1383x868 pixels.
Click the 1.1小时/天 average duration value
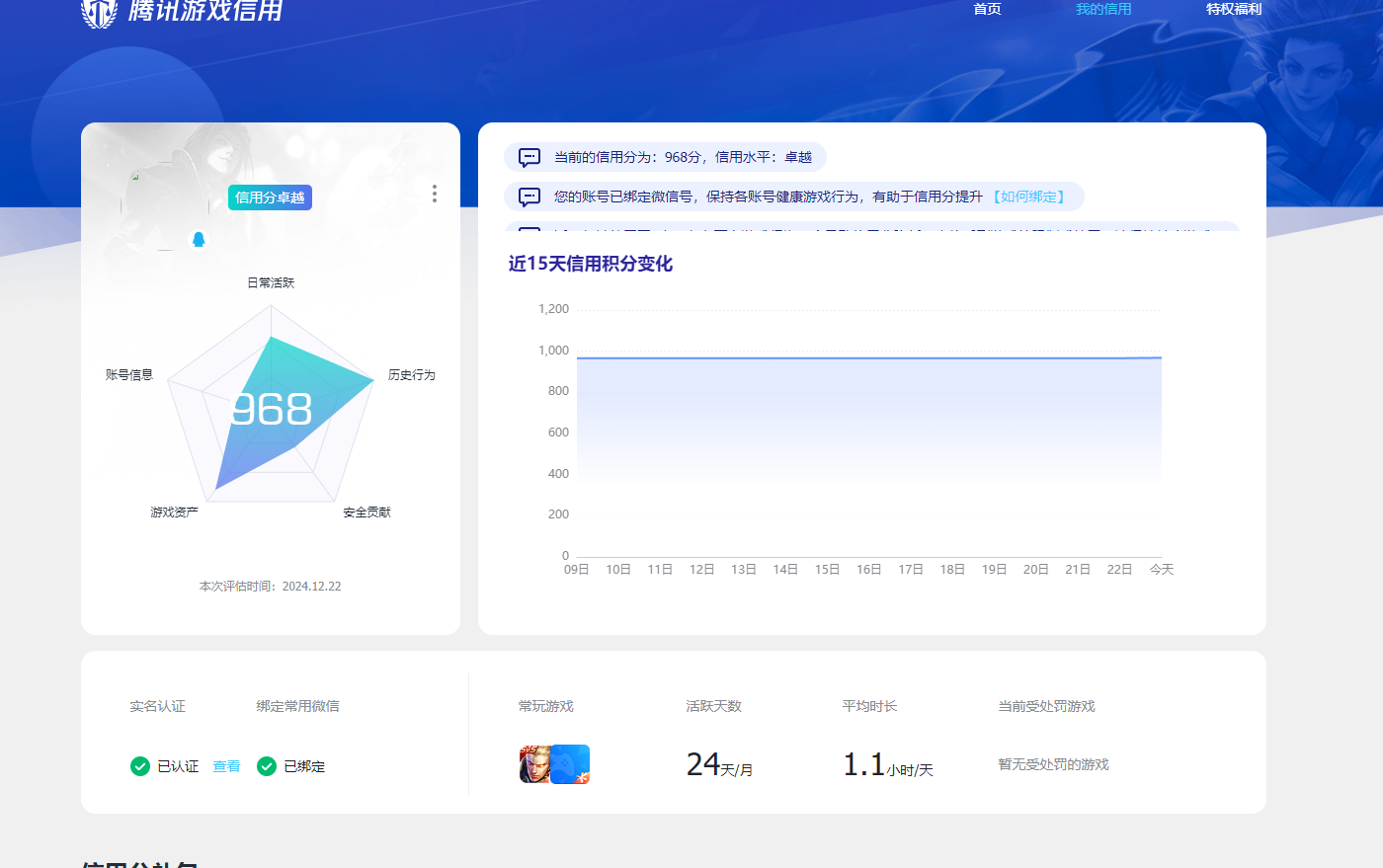pos(887,765)
